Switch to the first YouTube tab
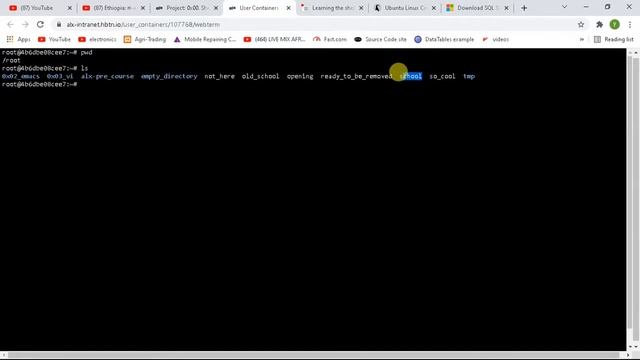The image size is (640, 360). [36, 8]
